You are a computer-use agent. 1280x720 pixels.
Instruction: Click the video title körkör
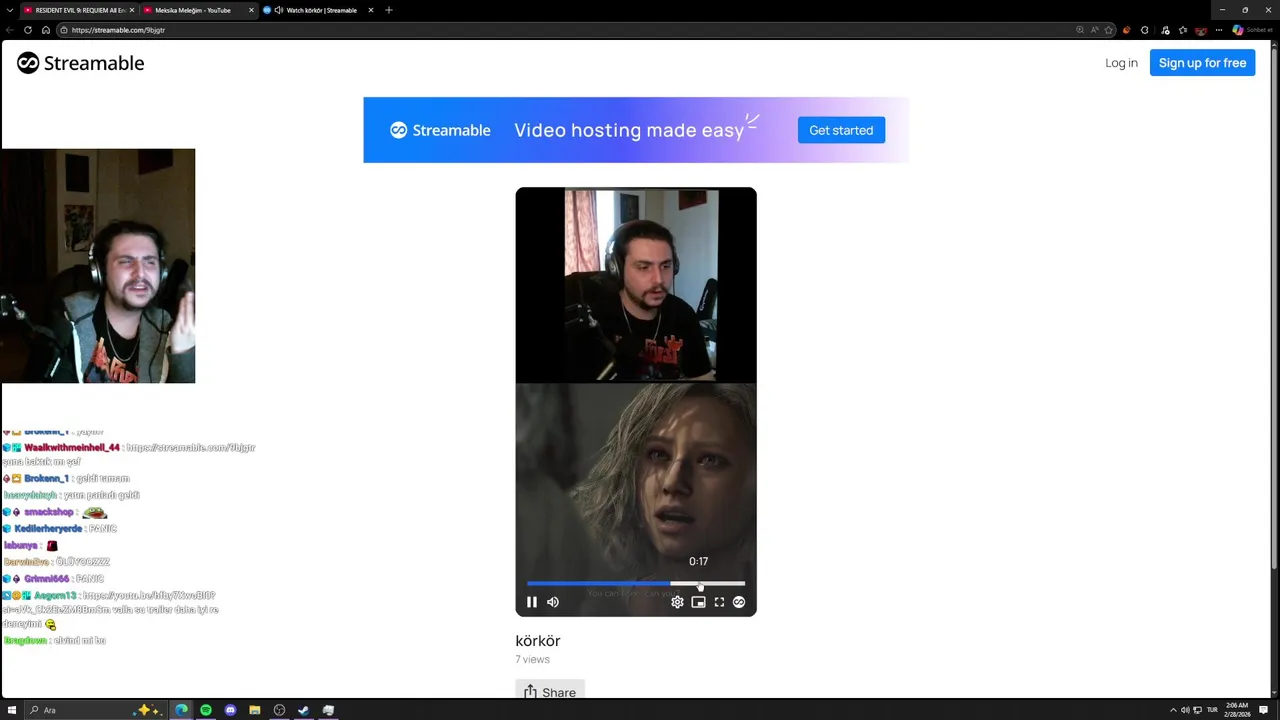(x=538, y=641)
